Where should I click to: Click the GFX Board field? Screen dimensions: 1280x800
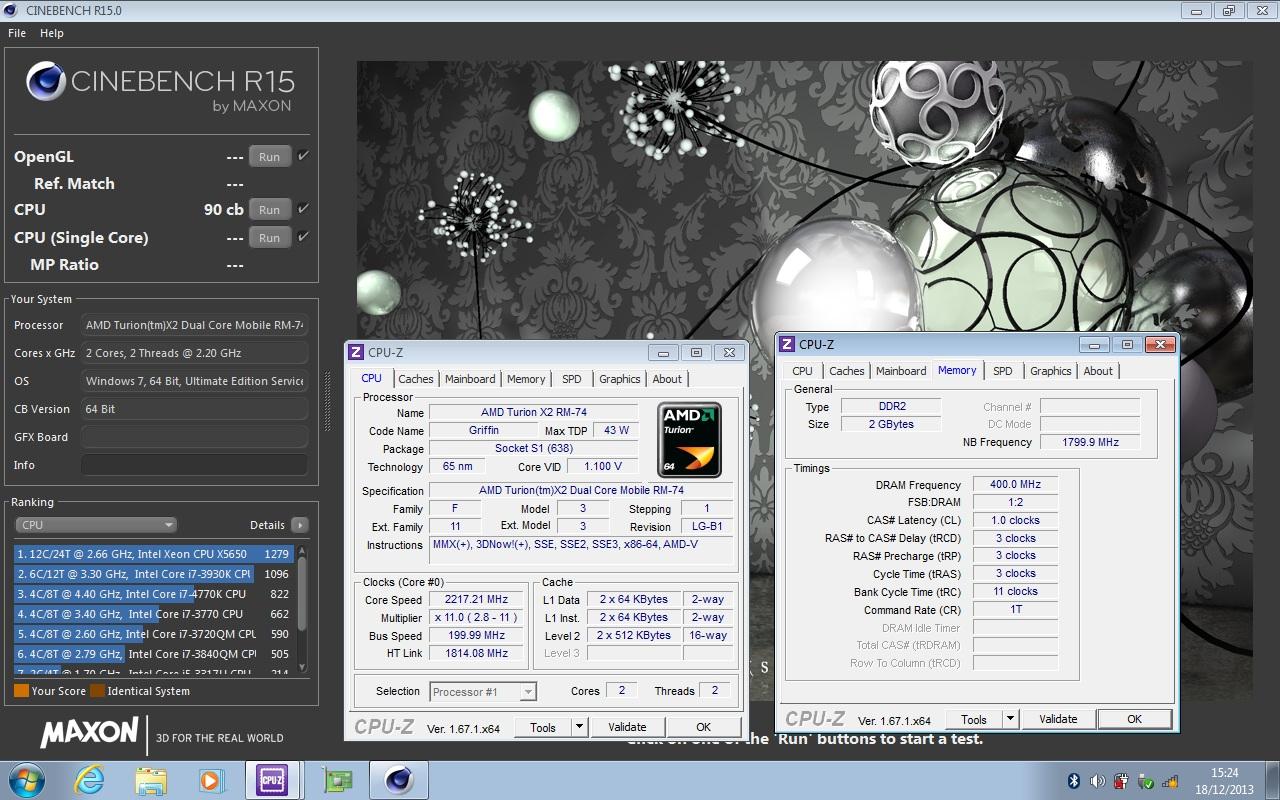(194, 437)
